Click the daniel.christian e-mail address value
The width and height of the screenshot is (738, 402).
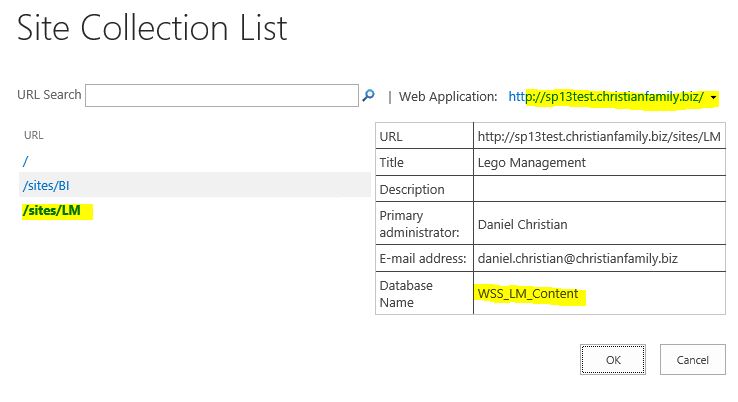point(578,258)
